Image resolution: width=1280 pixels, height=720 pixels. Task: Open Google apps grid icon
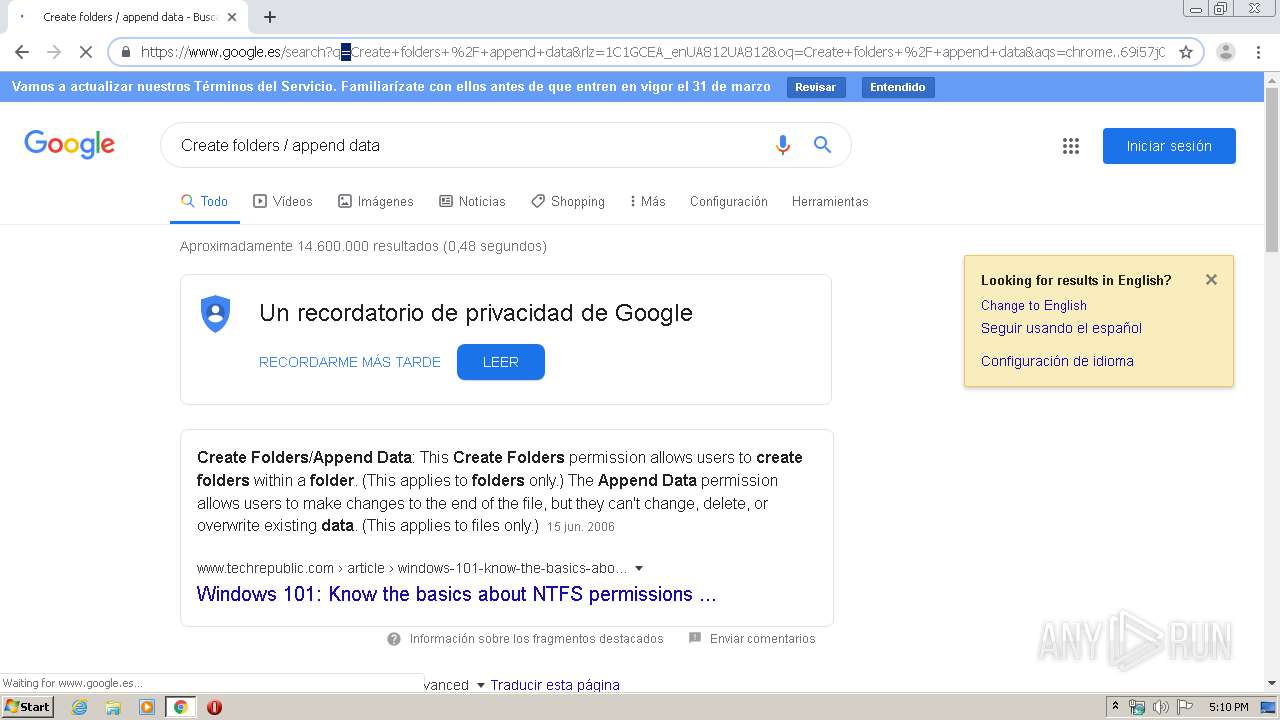pyautogui.click(x=1071, y=146)
